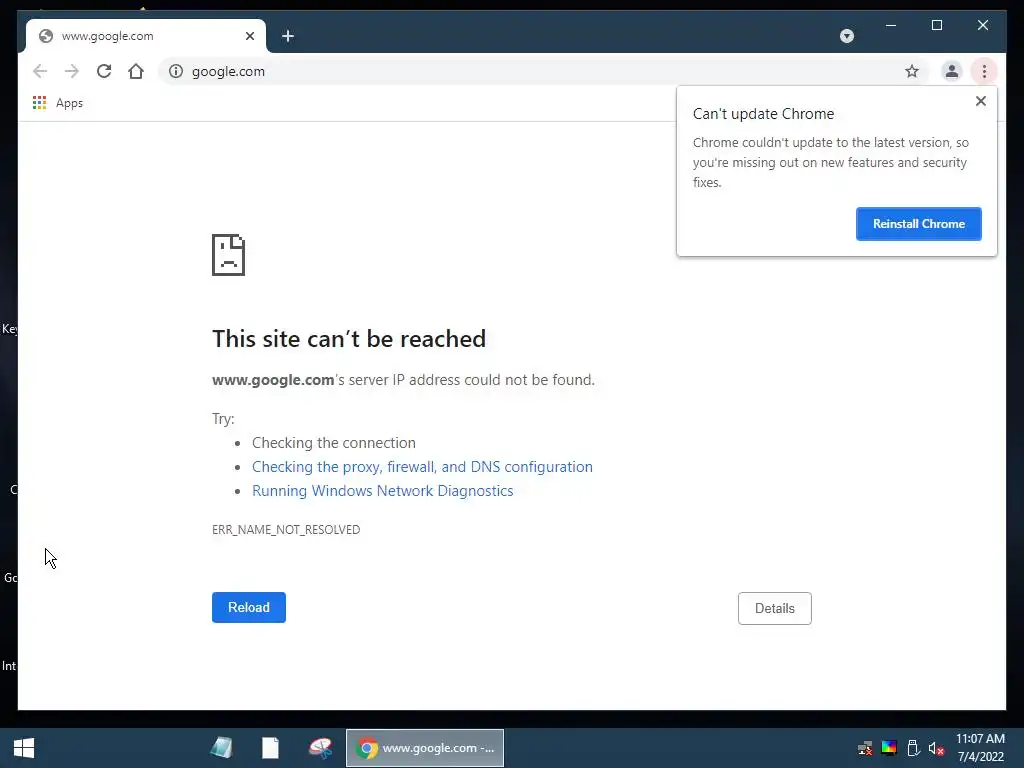1024x768 pixels.
Task: Reload the page with the toolbar refresh icon
Action: (104, 71)
